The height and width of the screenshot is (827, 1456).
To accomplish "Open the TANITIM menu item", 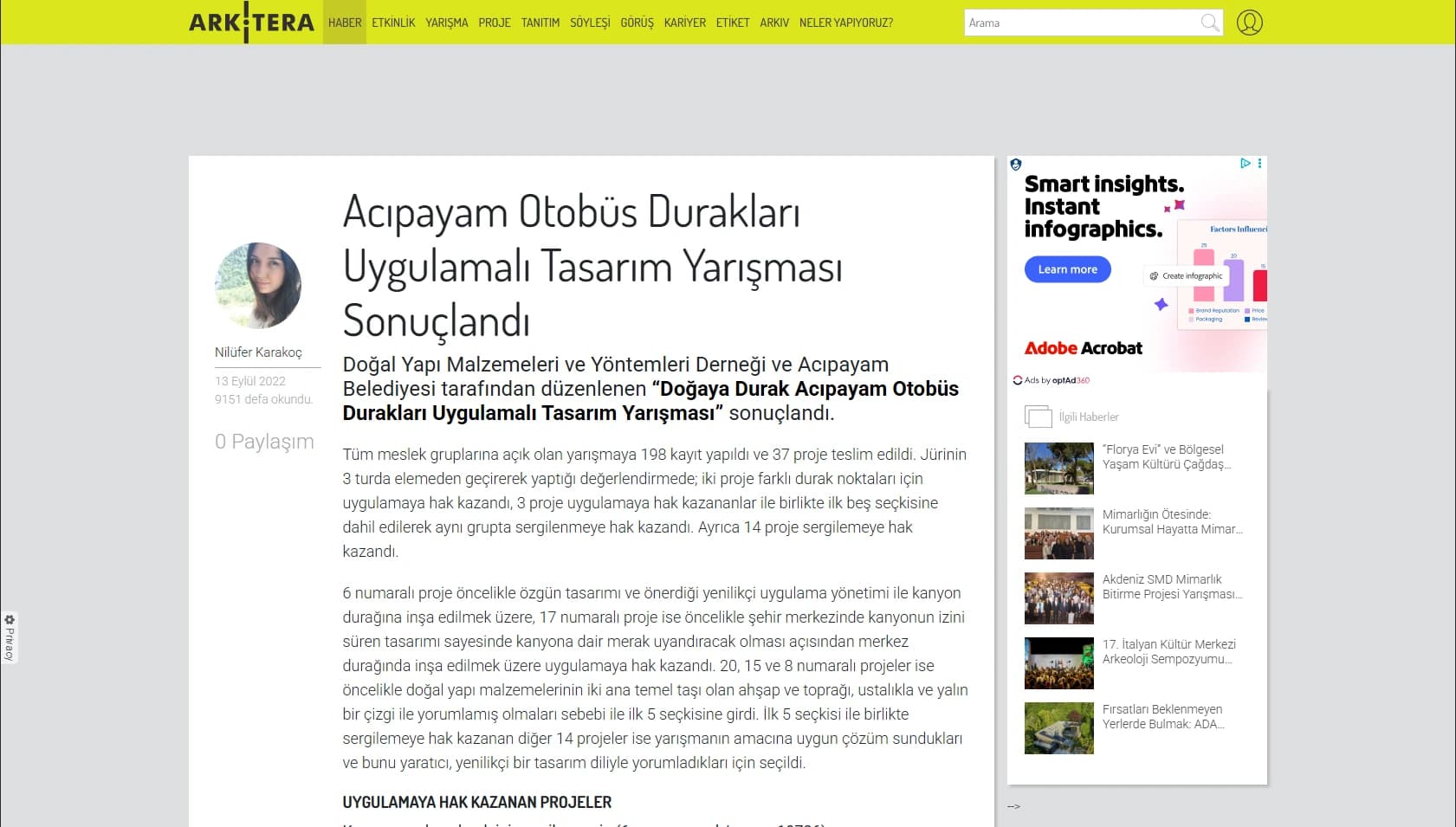I will point(540,23).
